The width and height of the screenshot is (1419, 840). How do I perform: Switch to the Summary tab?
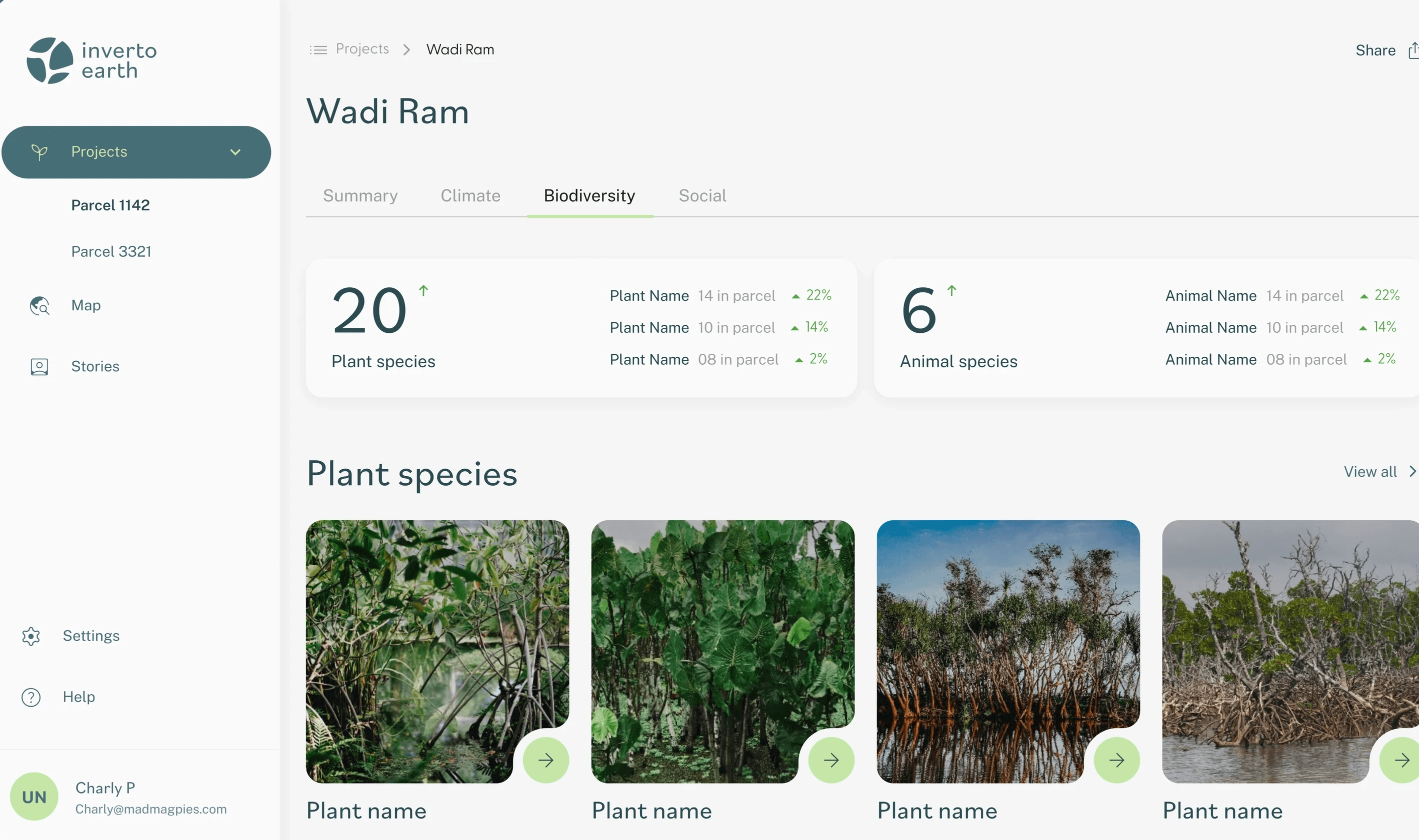360,195
